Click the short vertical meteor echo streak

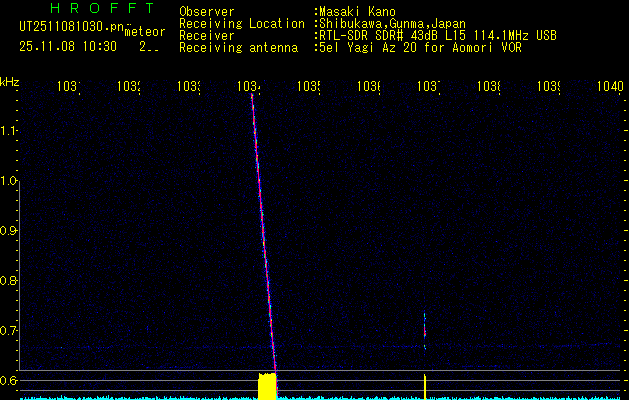425,330
